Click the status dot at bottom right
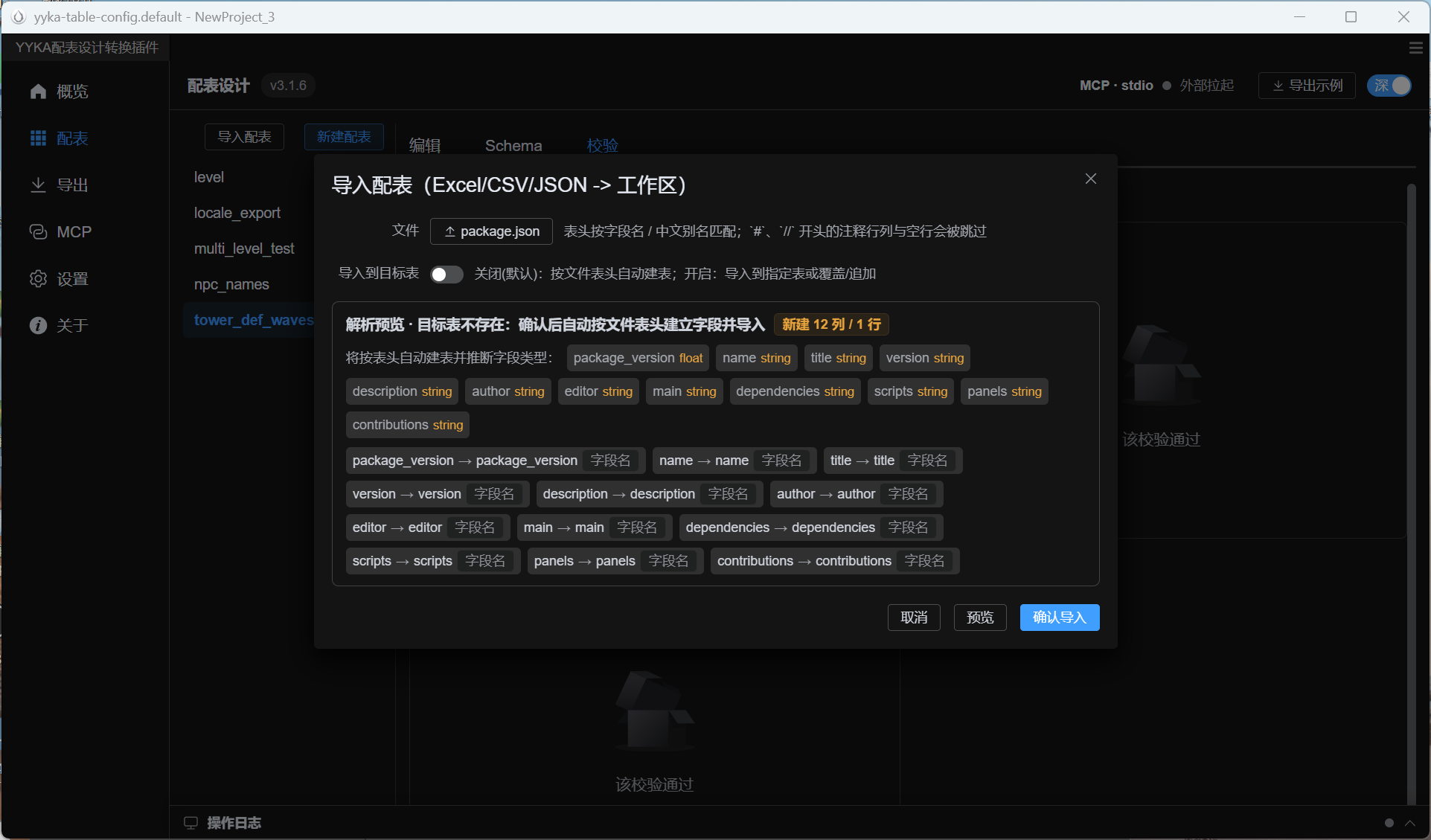The height and width of the screenshot is (840, 1431). (1389, 823)
